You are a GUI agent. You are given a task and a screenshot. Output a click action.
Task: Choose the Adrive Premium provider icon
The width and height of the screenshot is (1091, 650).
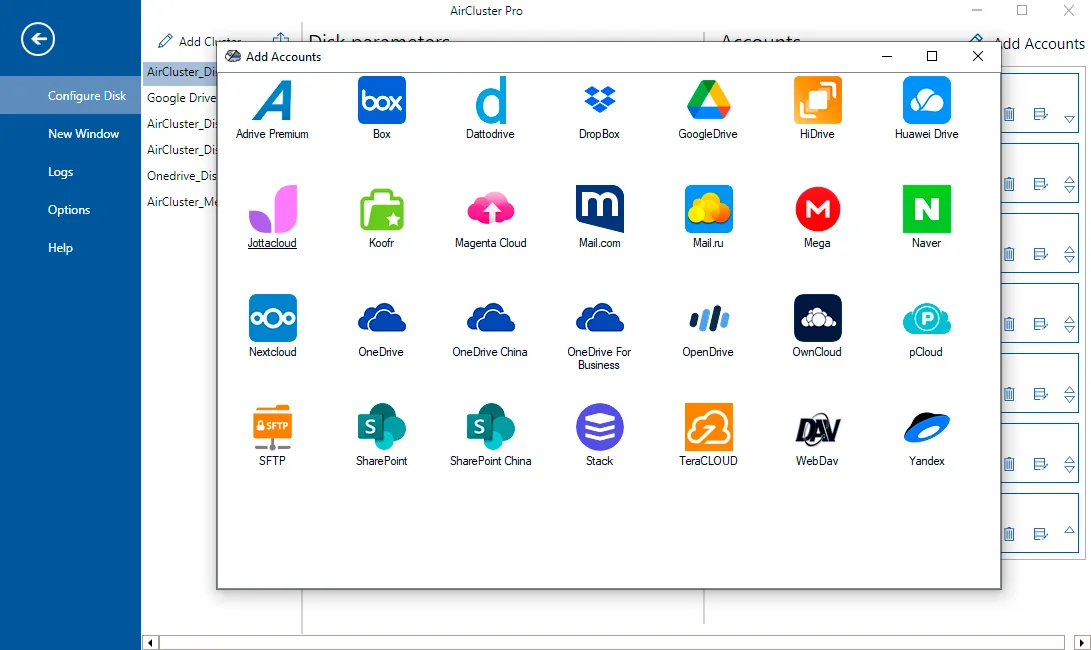click(272, 100)
